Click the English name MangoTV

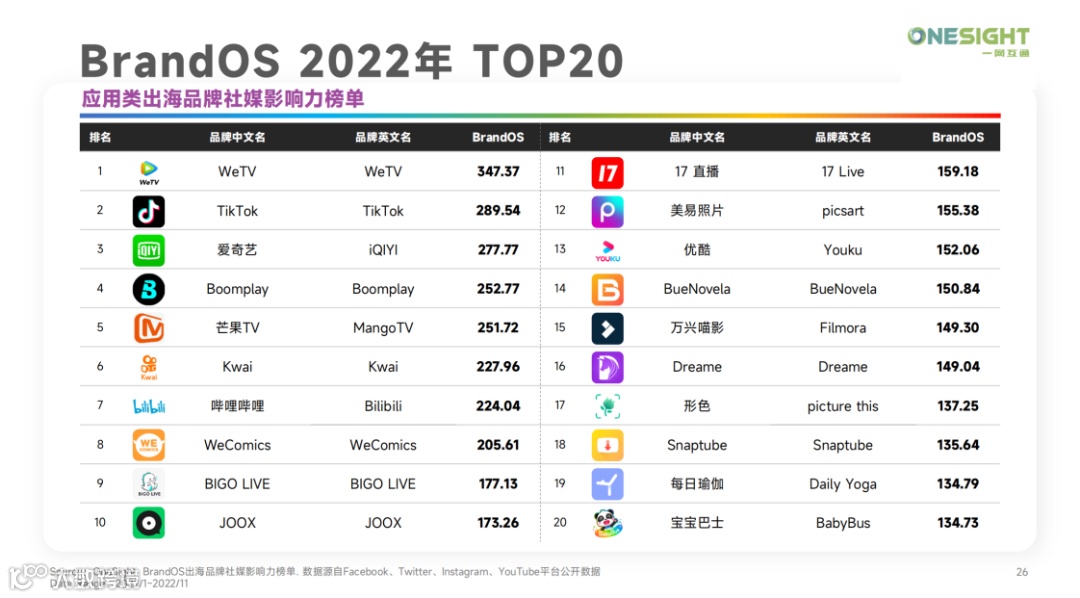tap(383, 328)
